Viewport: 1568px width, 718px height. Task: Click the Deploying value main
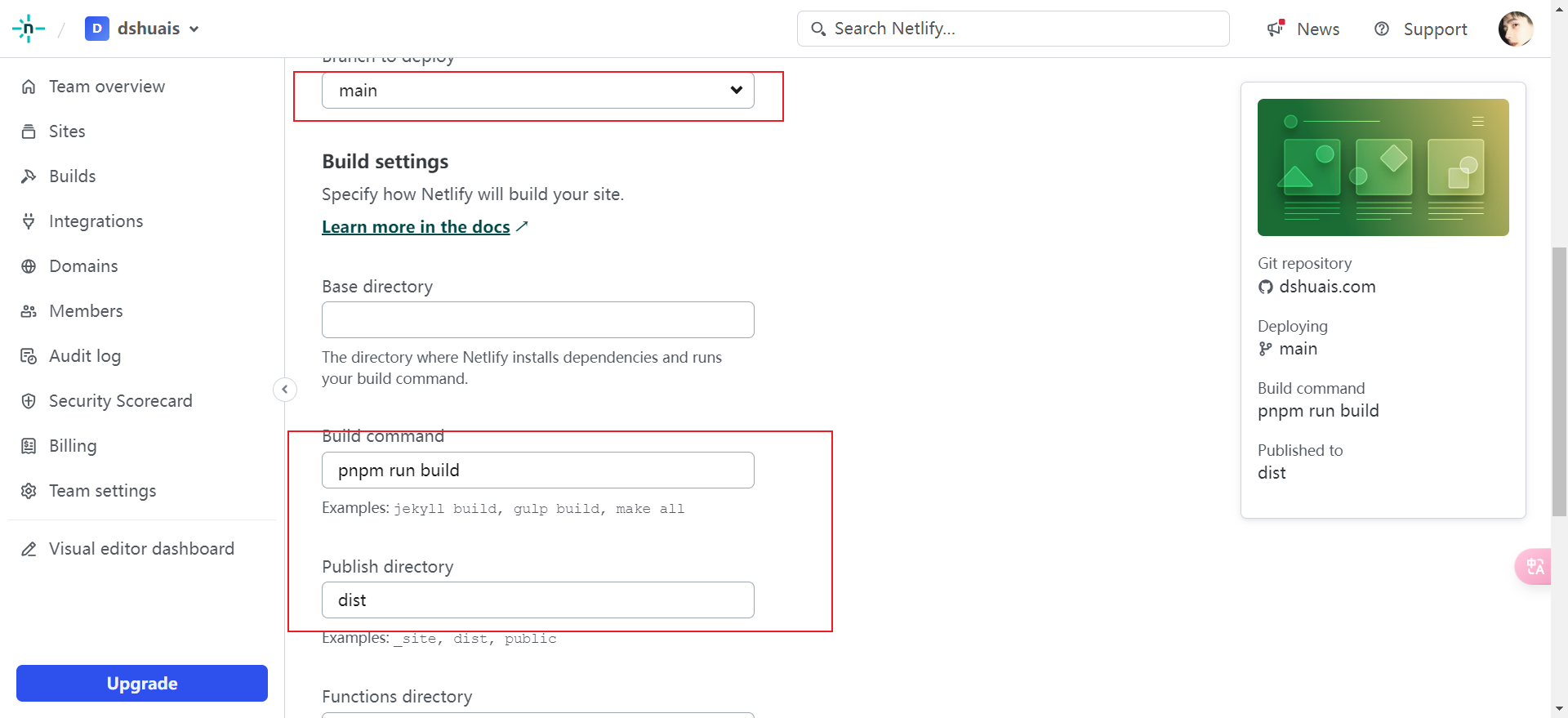click(x=1298, y=349)
